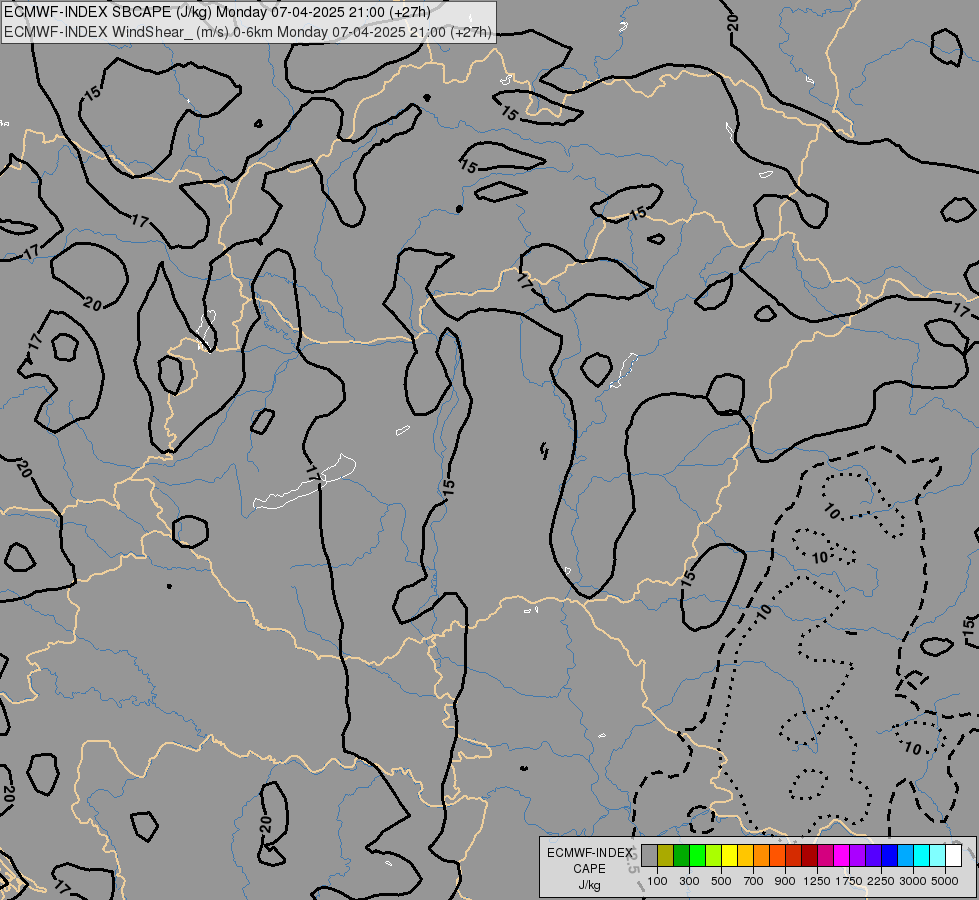Select the bright green legend swatch

697,855
